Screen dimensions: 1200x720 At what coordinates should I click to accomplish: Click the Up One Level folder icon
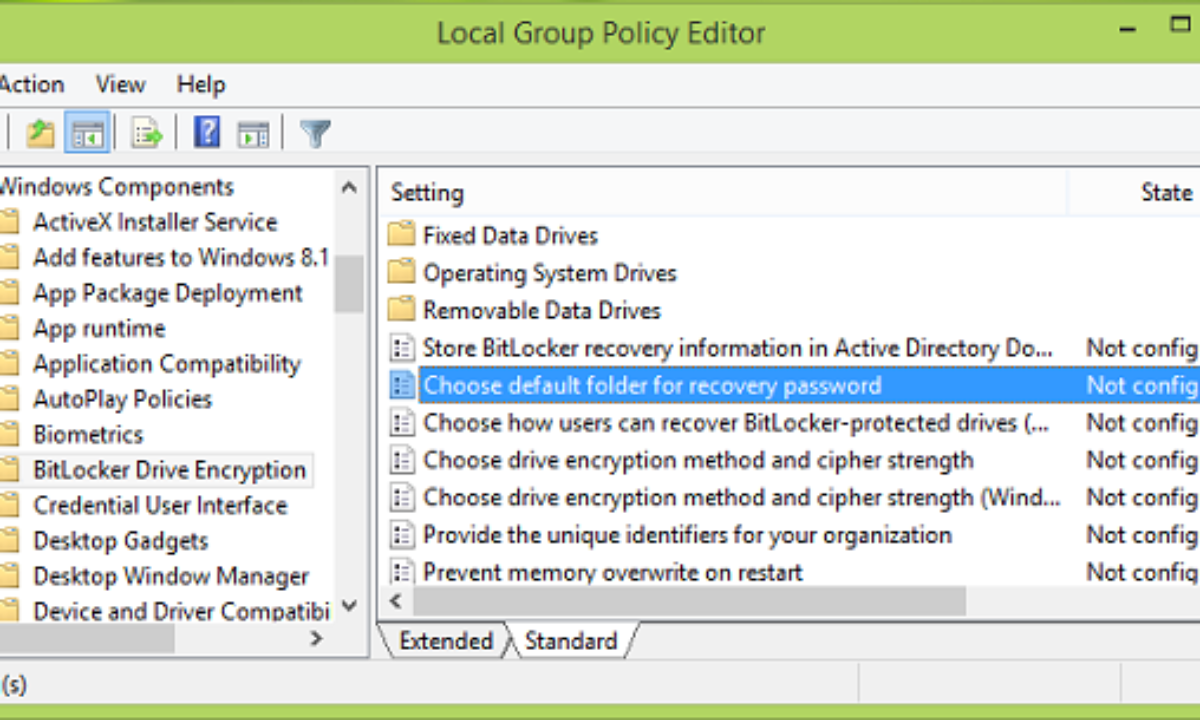click(x=40, y=133)
